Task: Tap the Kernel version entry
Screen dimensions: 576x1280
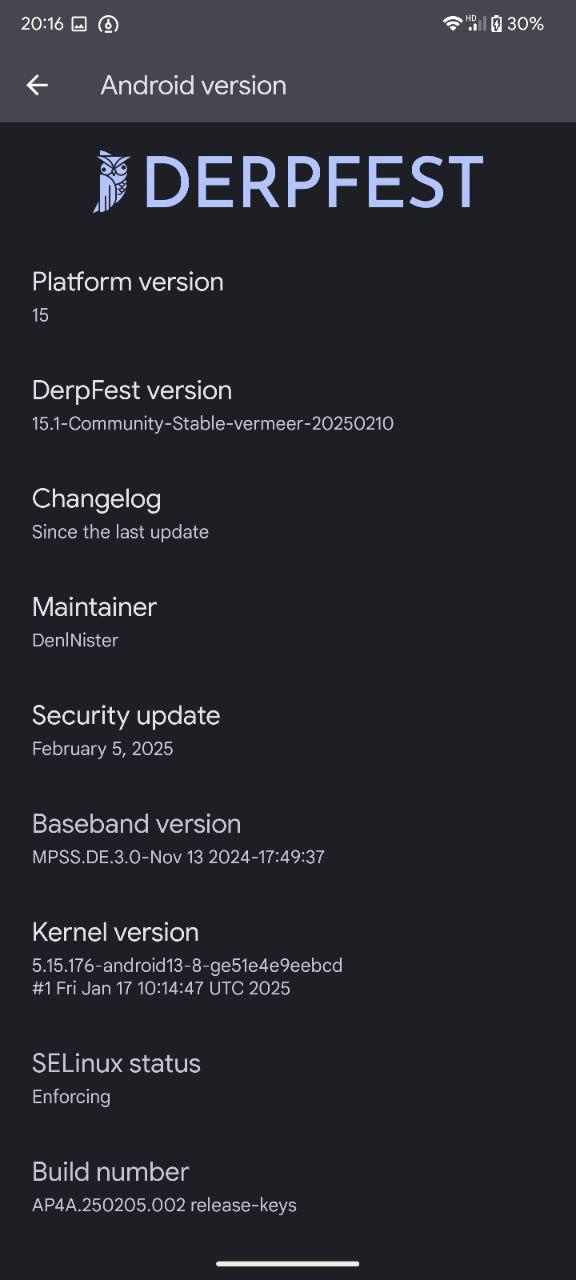Action: 288,958
